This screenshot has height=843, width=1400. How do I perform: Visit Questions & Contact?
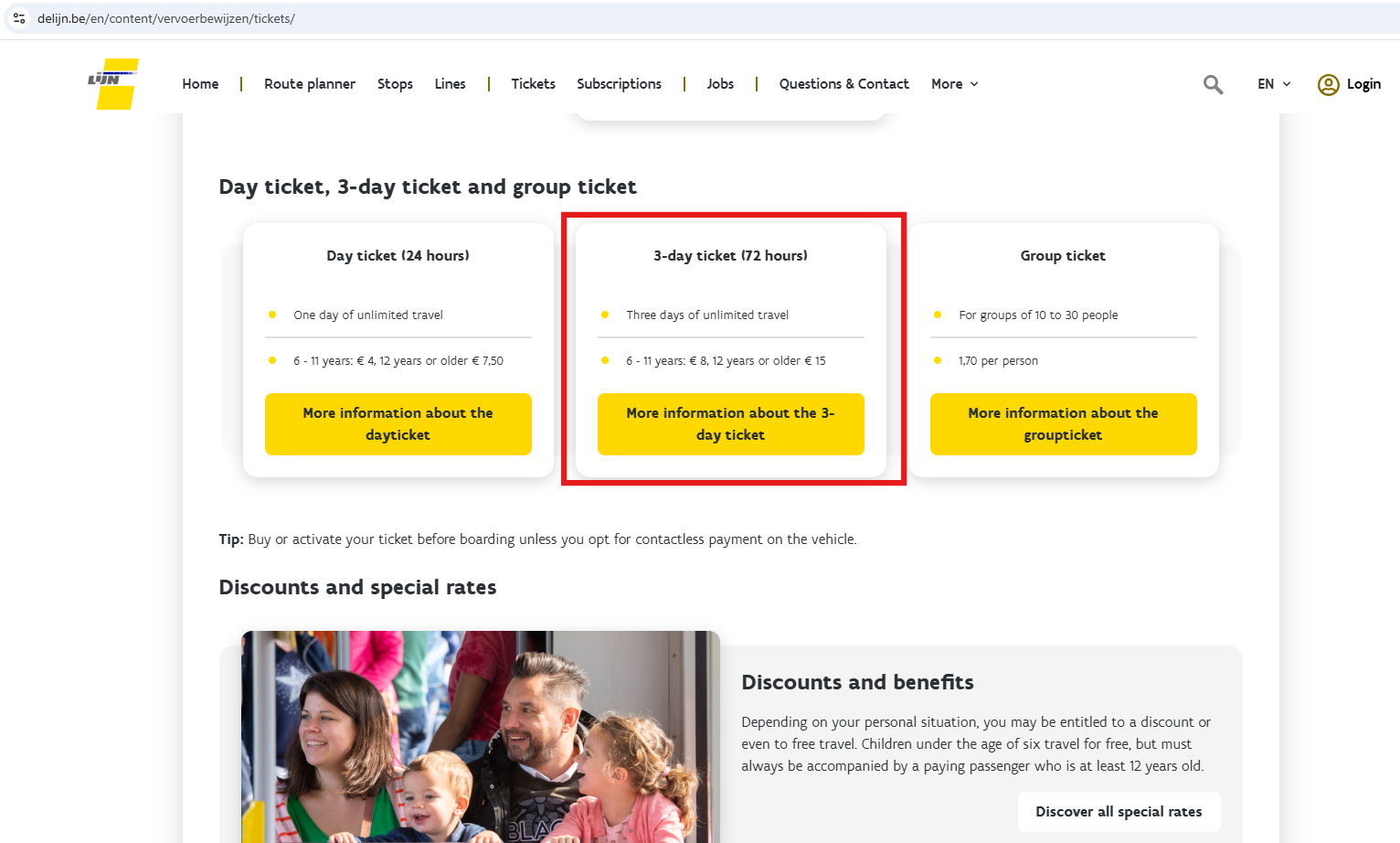(x=843, y=84)
